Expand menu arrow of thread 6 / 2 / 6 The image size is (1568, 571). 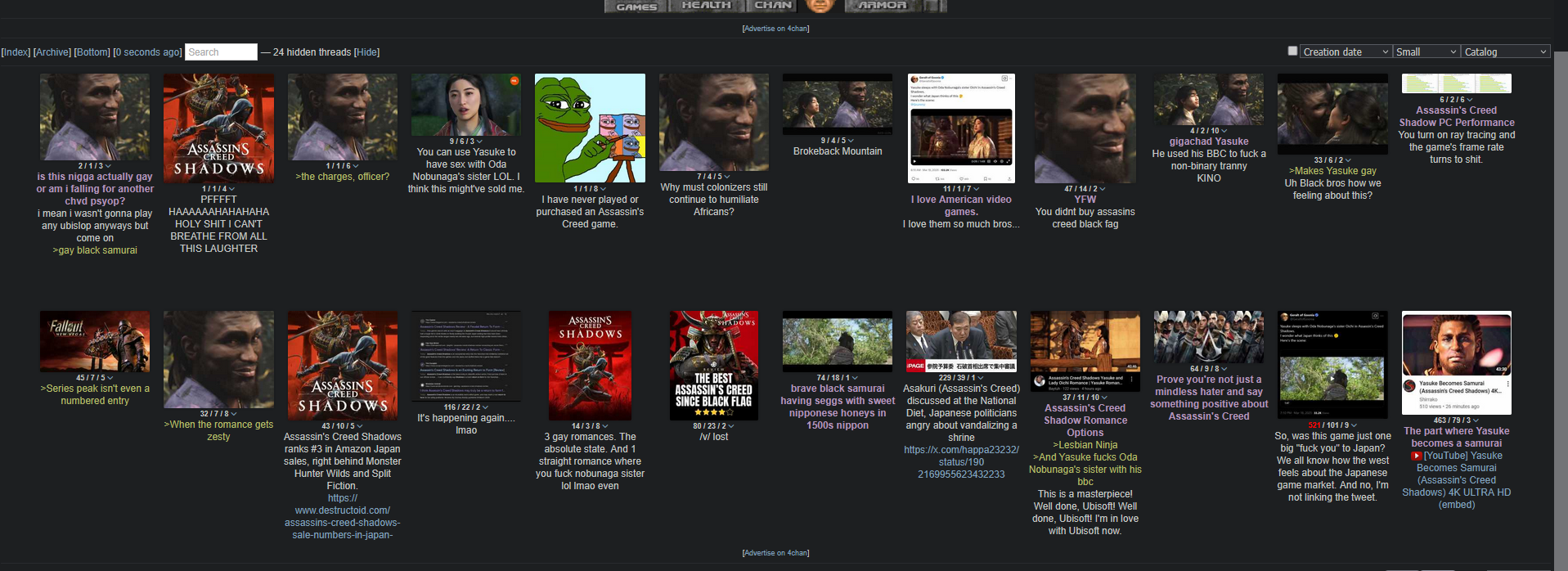click(x=1470, y=100)
